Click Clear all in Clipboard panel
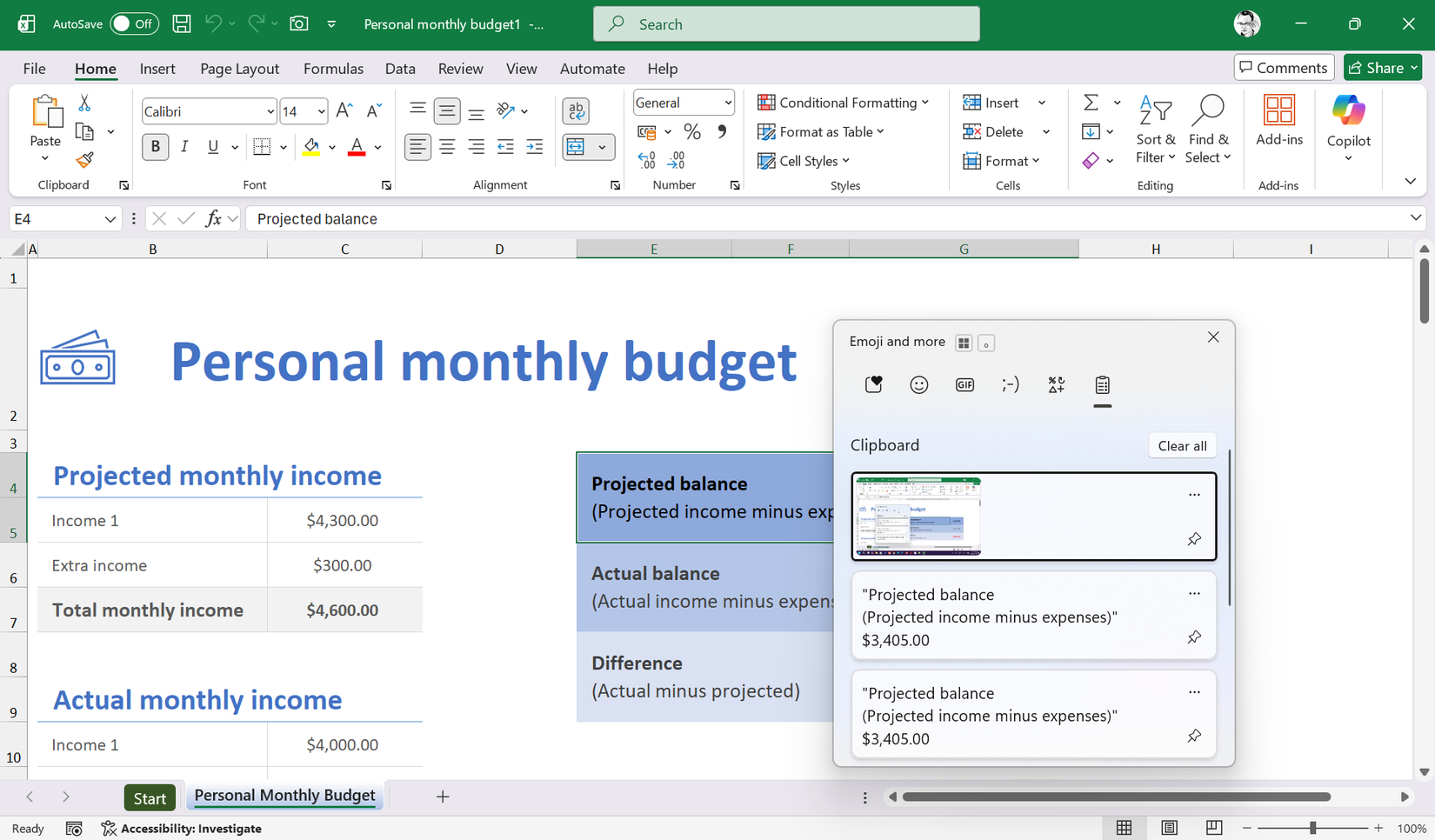Viewport: 1435px width, 840px height. point(1182,446)
